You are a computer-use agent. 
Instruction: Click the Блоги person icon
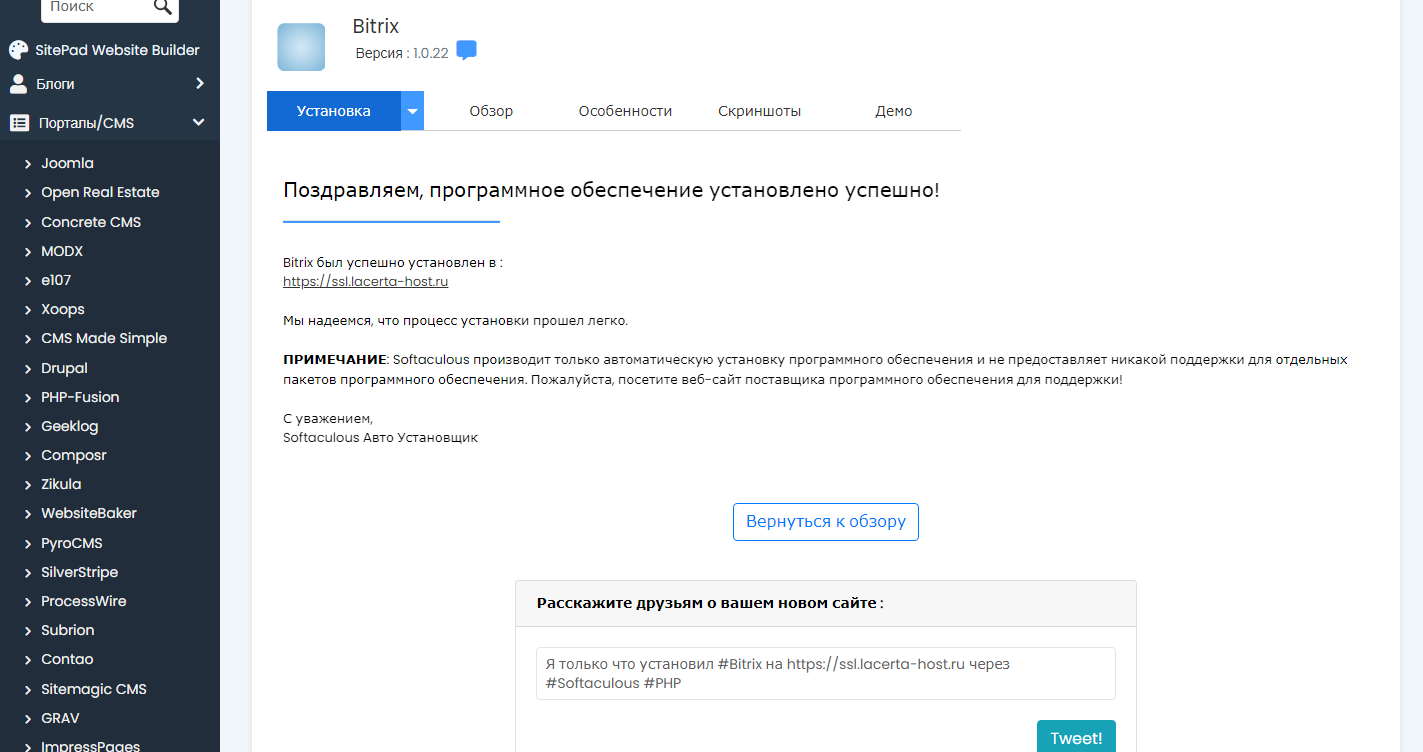click(x=18, y=84)
